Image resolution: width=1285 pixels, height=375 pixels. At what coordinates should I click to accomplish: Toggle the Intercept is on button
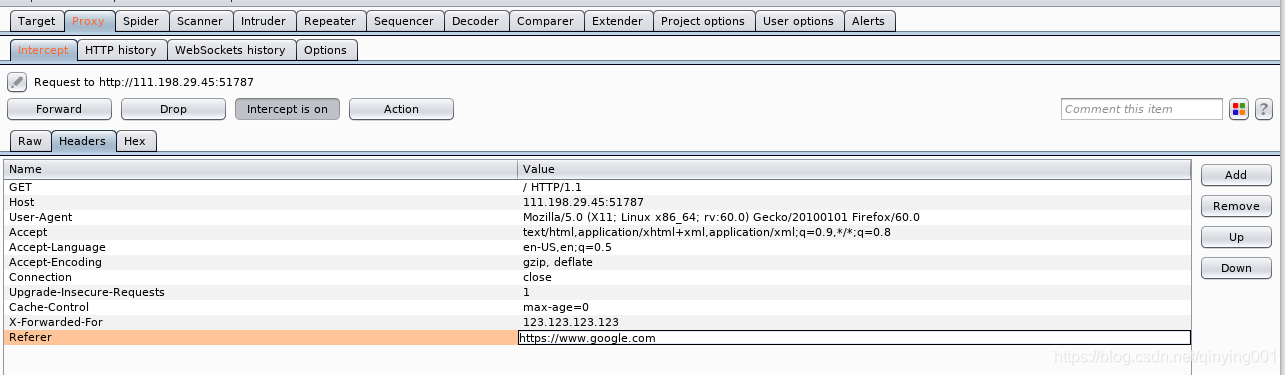[287, 109]
